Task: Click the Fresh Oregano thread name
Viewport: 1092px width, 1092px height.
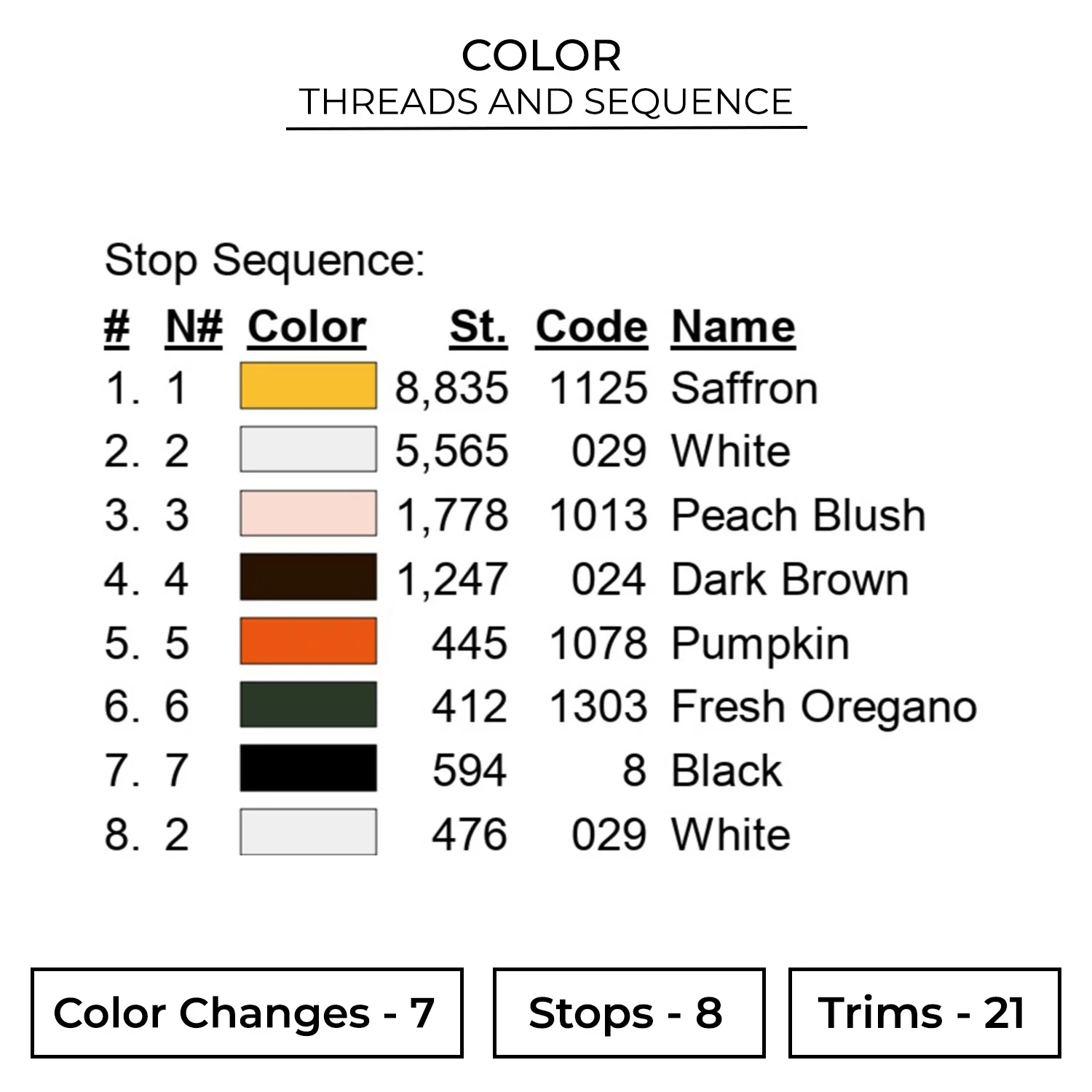Action: pos(823,706)
